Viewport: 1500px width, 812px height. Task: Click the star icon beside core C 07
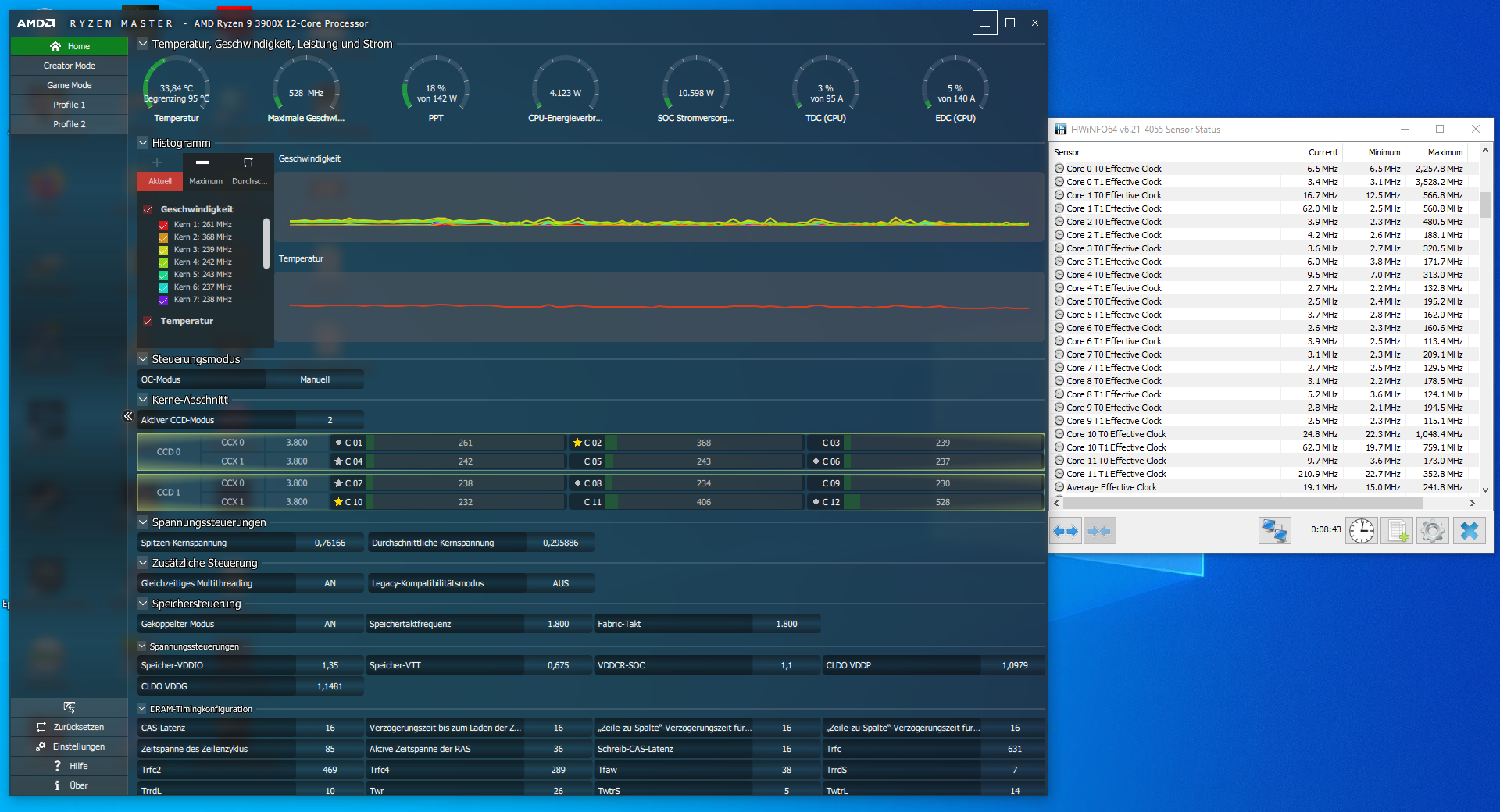338,483
